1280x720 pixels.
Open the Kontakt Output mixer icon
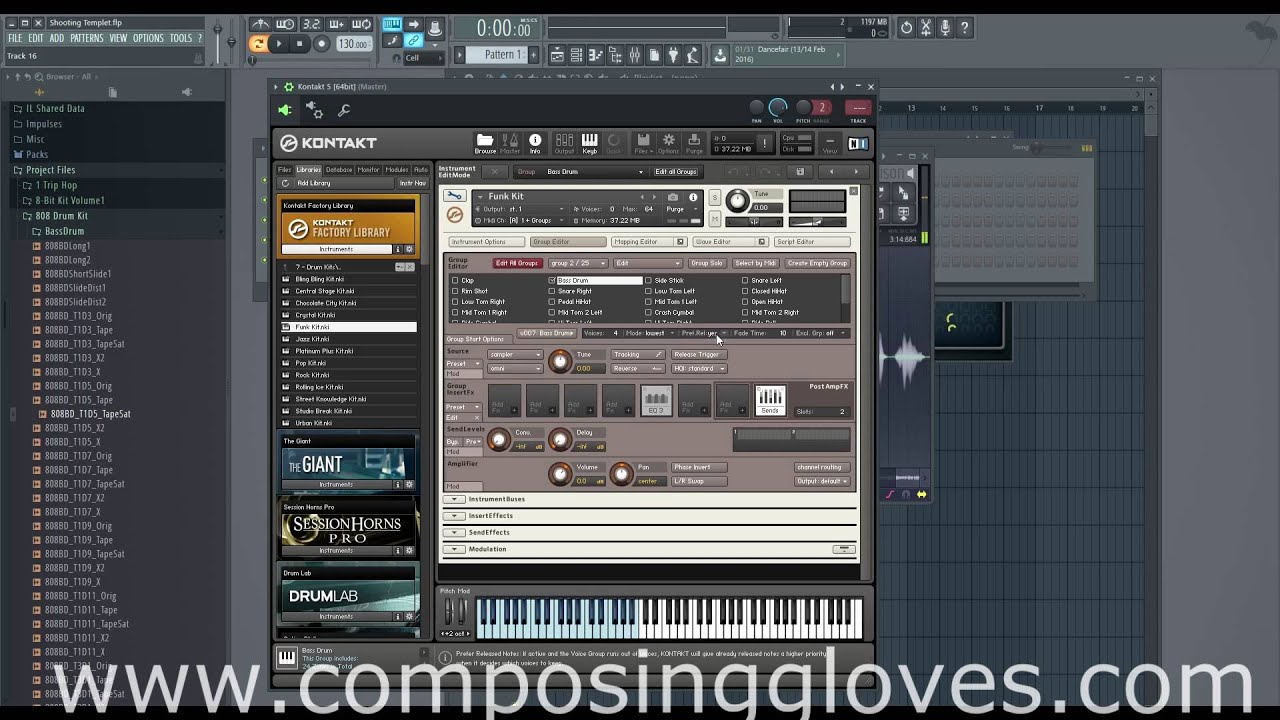pyautogui.click(x=564, y=143)
